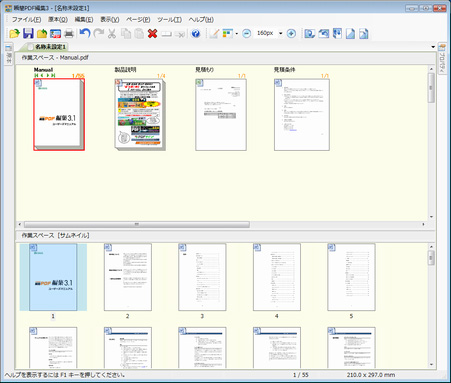This screenshot has width=451, height=383.
Task: Click the rotate left page icon
Action: (x=323, y=33)
